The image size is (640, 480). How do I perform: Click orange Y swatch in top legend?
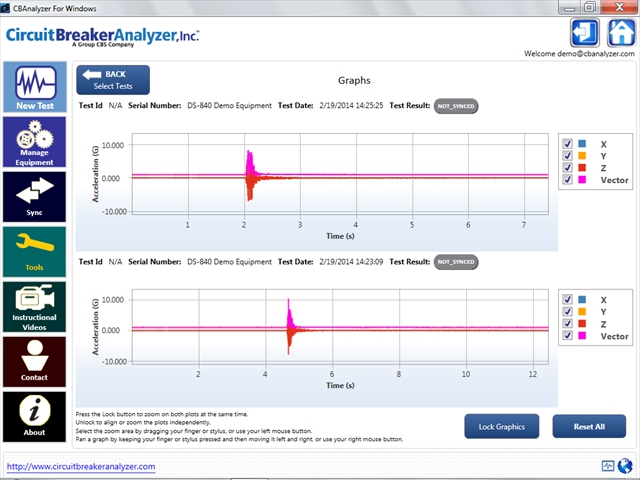582,156
